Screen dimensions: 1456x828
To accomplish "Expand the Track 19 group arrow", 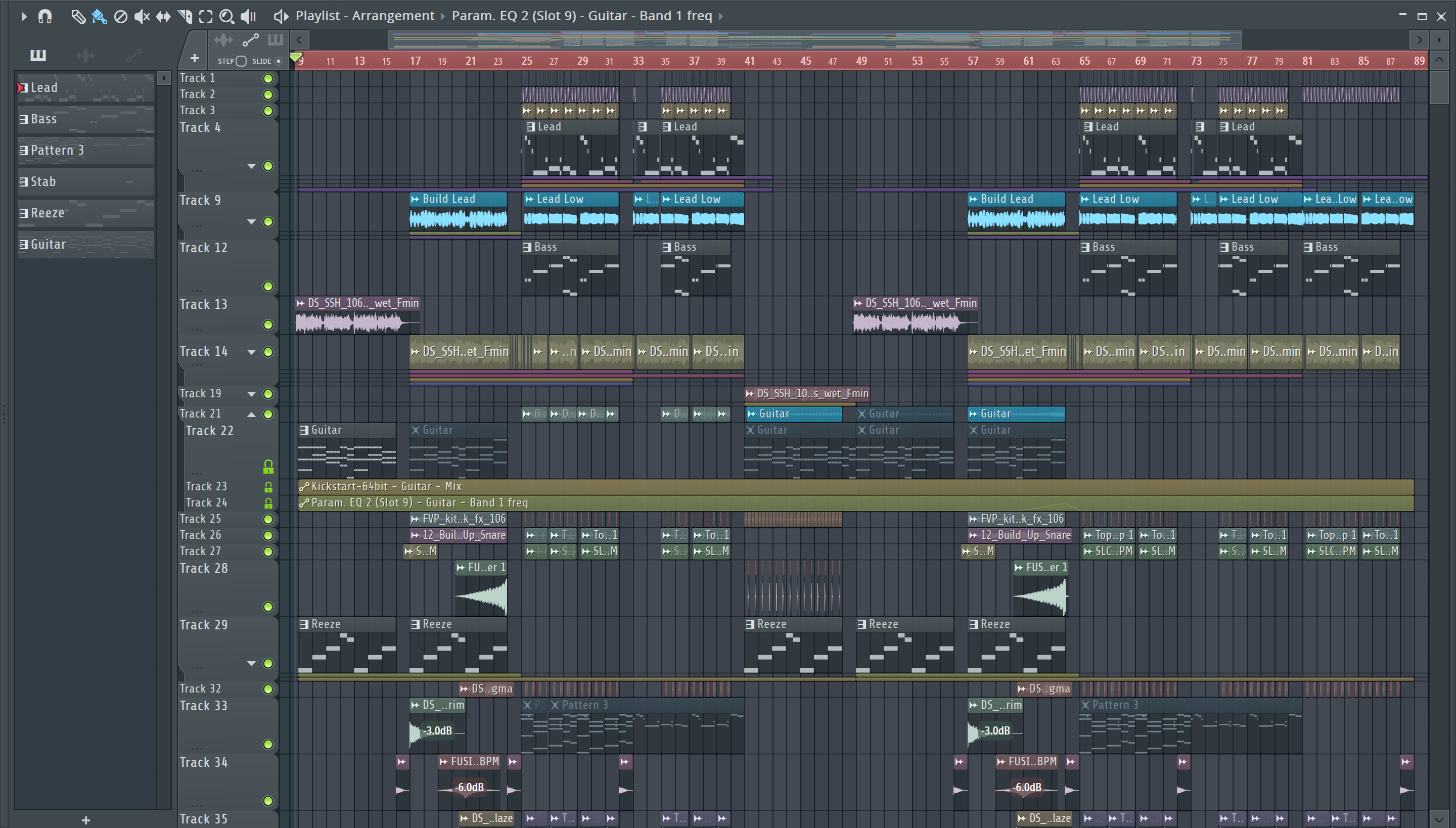I will coord(251,394).
